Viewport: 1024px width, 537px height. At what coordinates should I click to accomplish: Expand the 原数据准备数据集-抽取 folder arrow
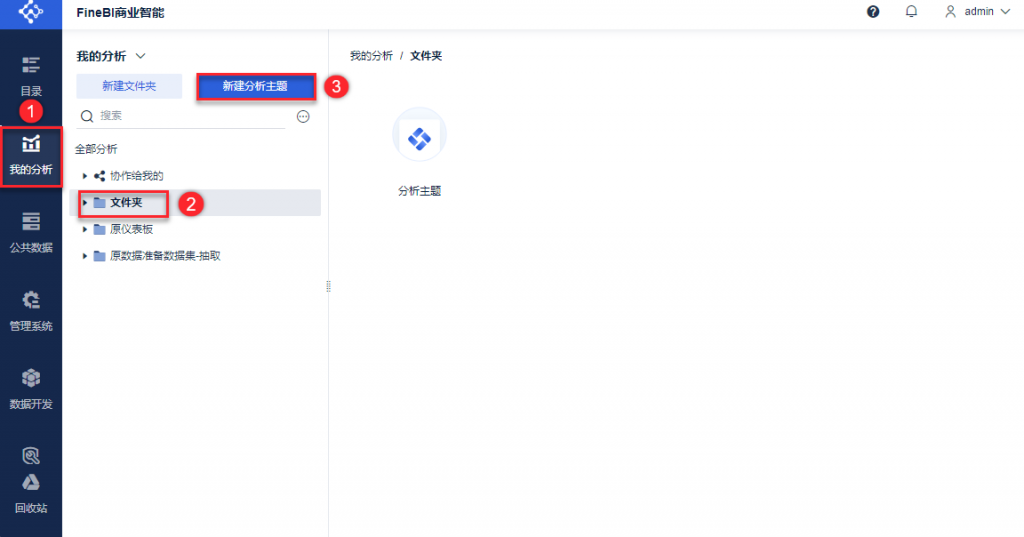click(85, 256)
